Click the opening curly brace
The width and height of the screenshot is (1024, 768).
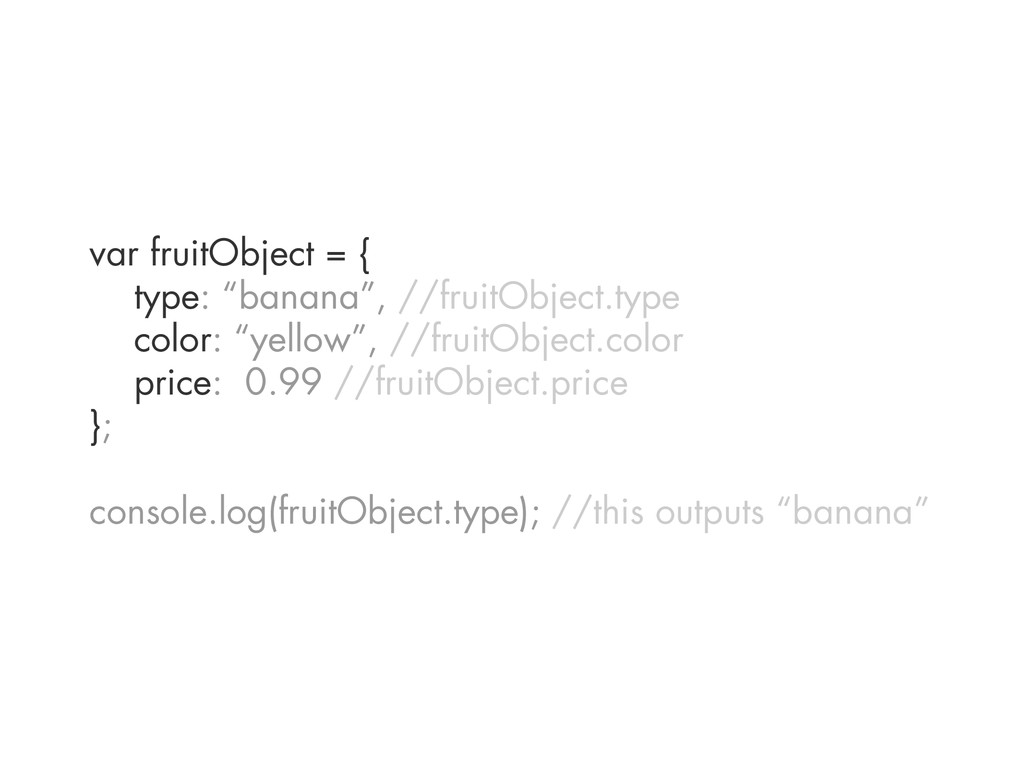click(x=364, y=255)
